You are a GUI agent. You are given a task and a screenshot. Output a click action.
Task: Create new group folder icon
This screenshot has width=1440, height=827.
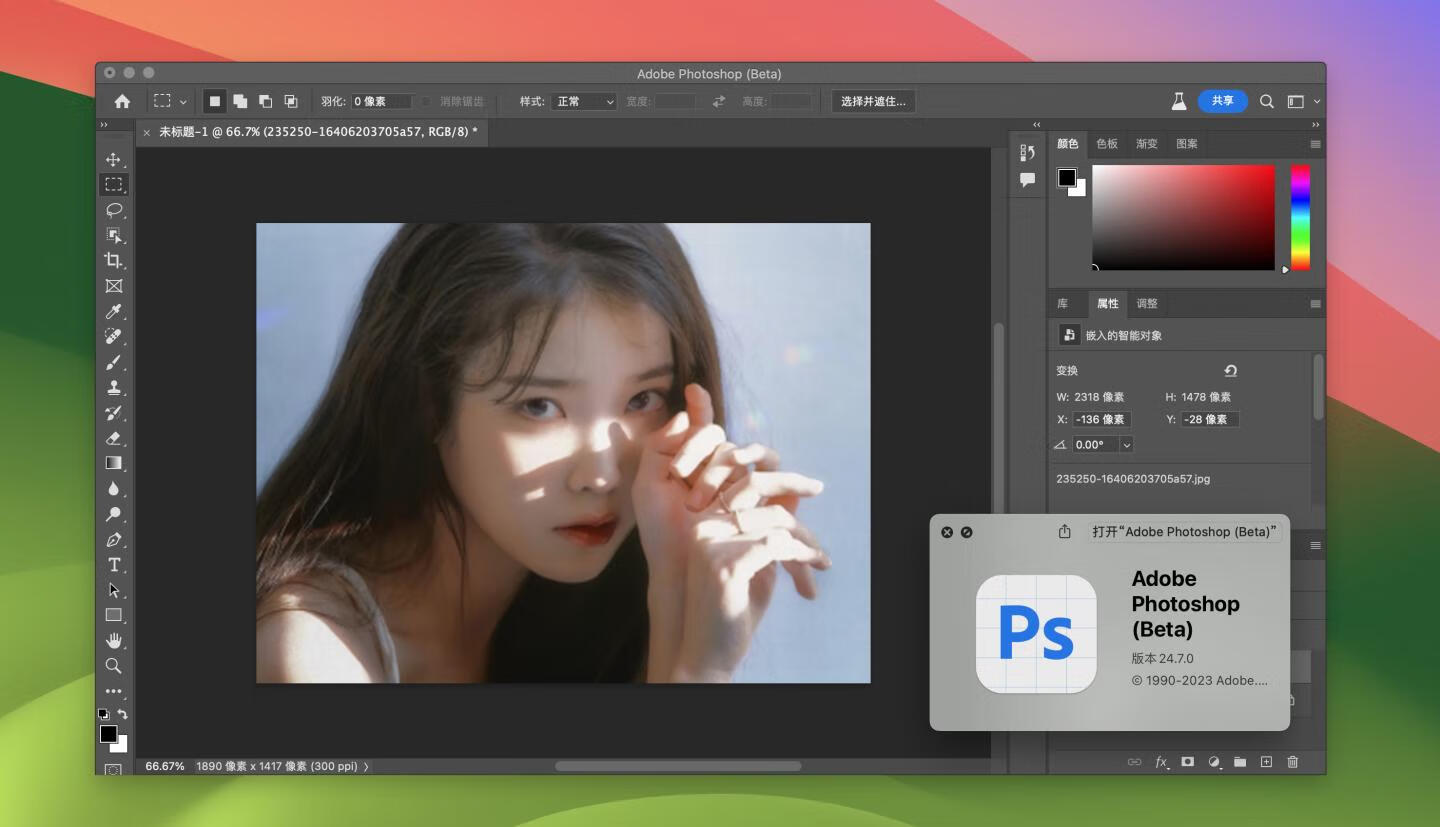[x=1240, y=762]
